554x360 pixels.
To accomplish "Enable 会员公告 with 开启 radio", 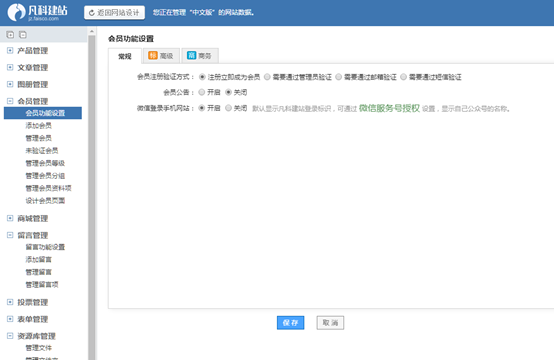I will click(x=202, y=92).
